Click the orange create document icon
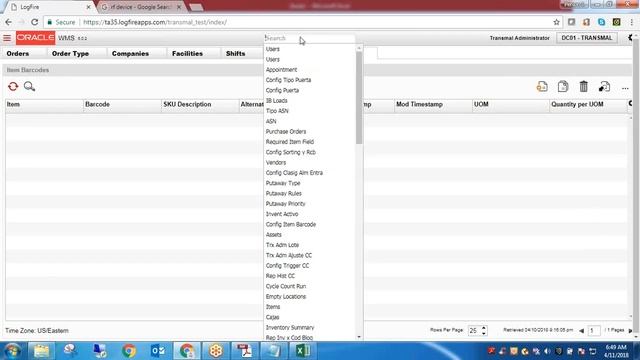Screen dimensions: 640x360 click(542, 87)
